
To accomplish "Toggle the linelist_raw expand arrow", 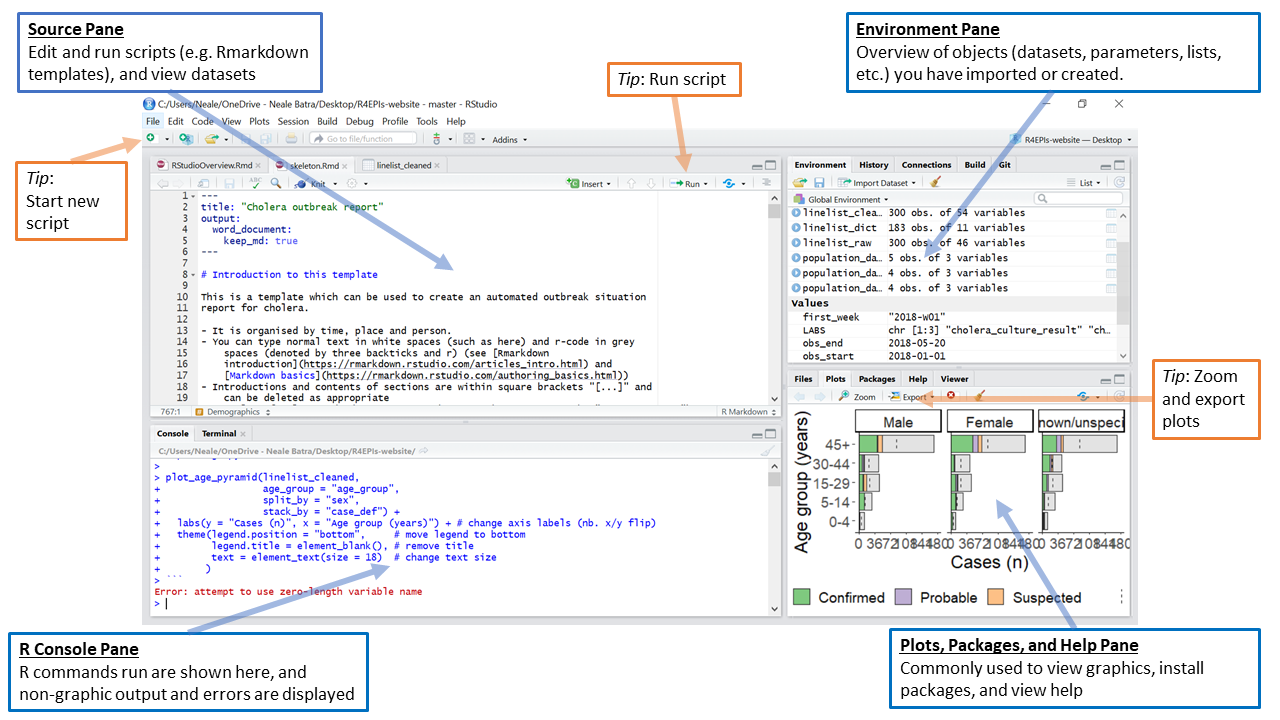I will coord(796,243).
